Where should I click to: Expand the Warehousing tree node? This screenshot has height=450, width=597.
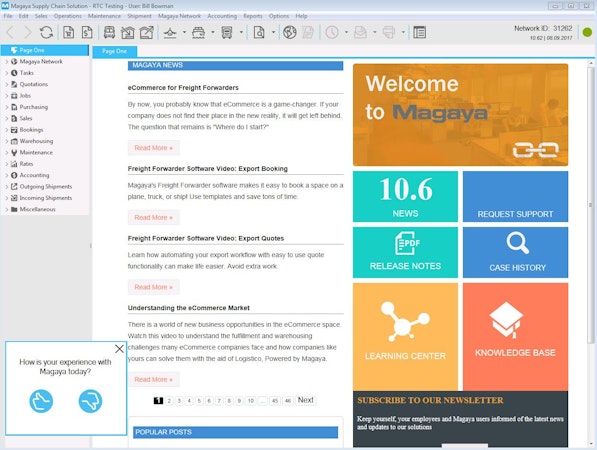pos(7,141)
